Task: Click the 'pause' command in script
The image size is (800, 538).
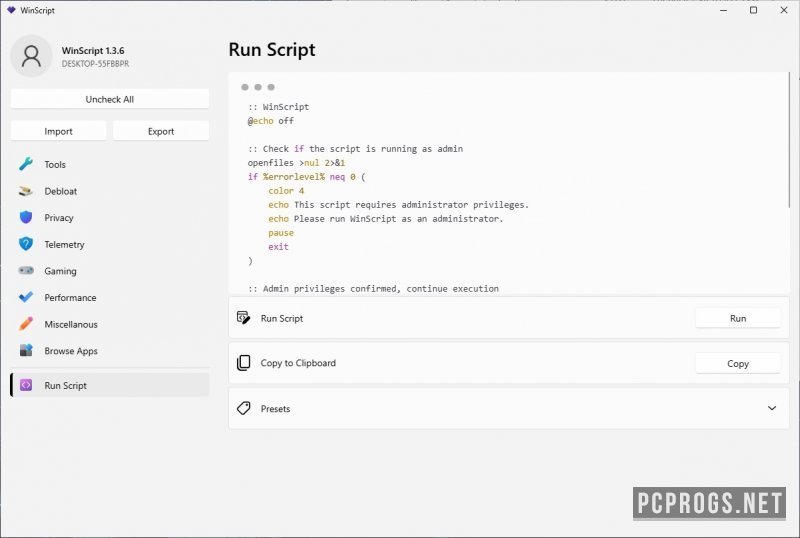Action: [281, 232]
